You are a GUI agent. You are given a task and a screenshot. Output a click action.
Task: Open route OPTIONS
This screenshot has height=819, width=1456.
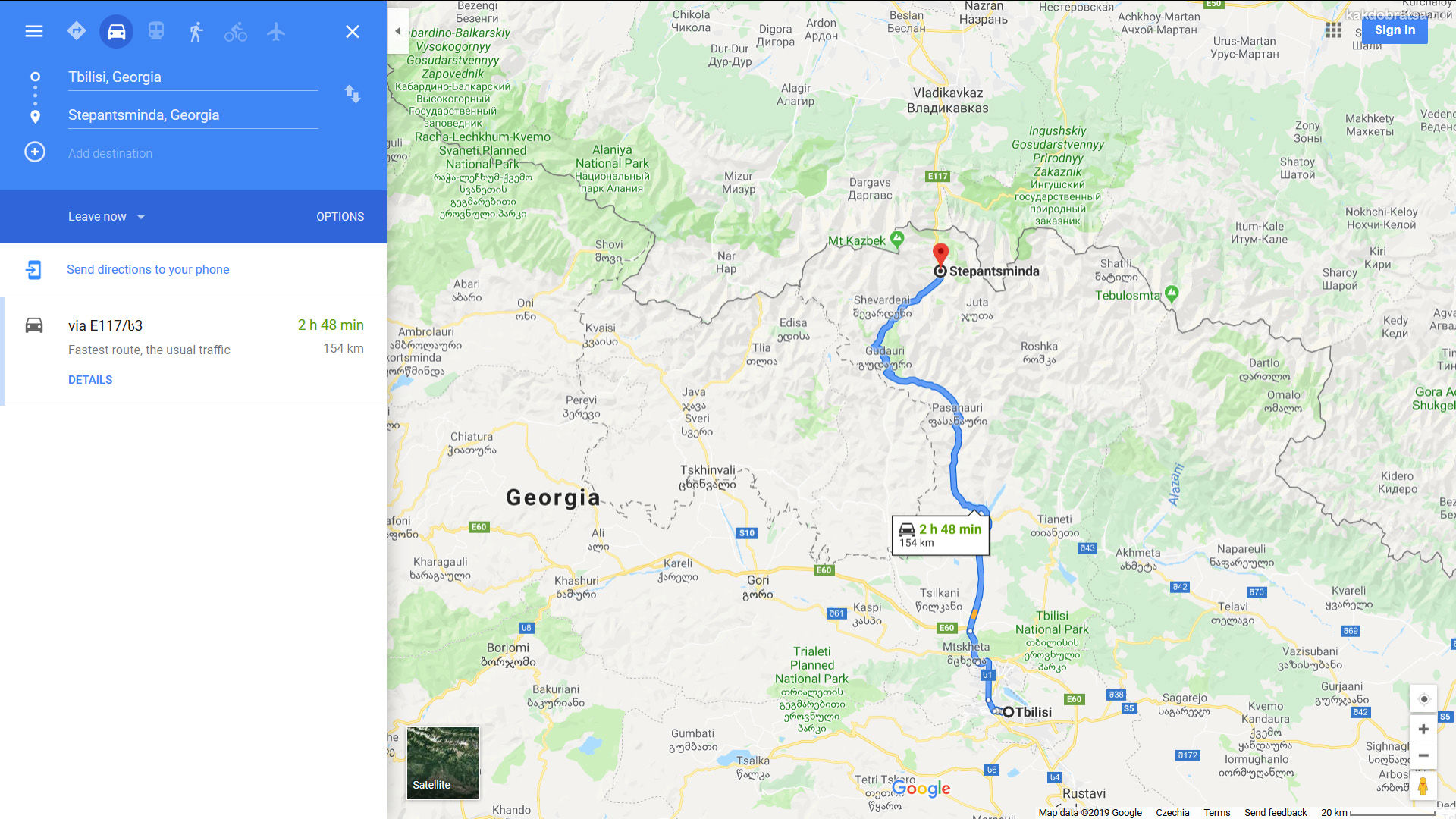340,217
